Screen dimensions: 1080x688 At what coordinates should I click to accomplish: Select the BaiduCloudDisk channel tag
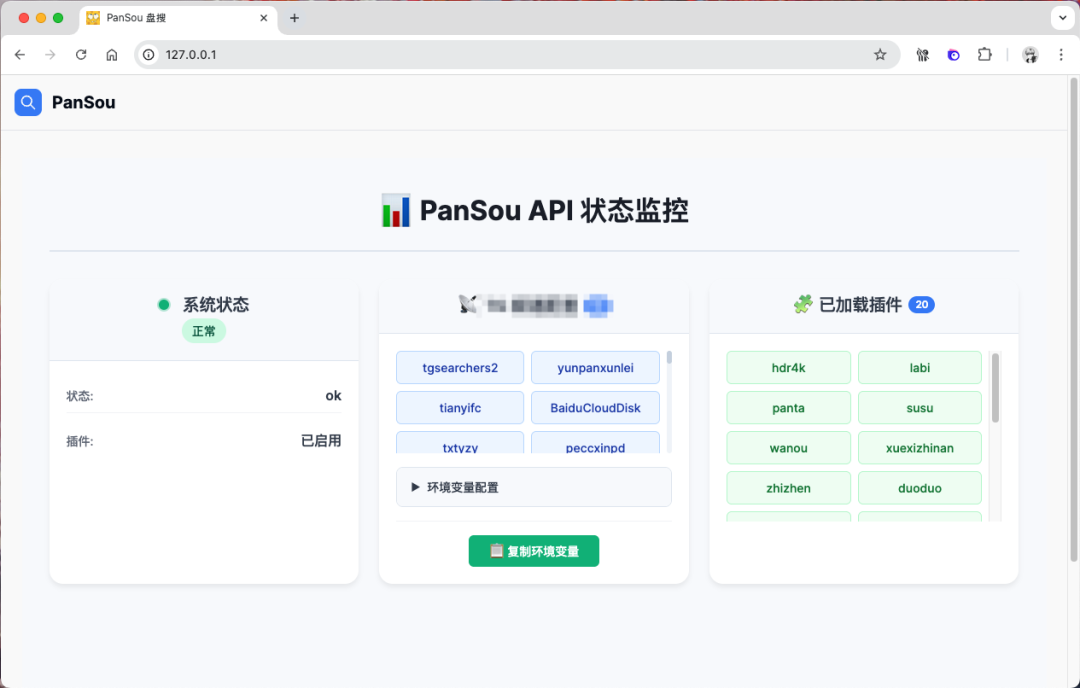point(595,408)
